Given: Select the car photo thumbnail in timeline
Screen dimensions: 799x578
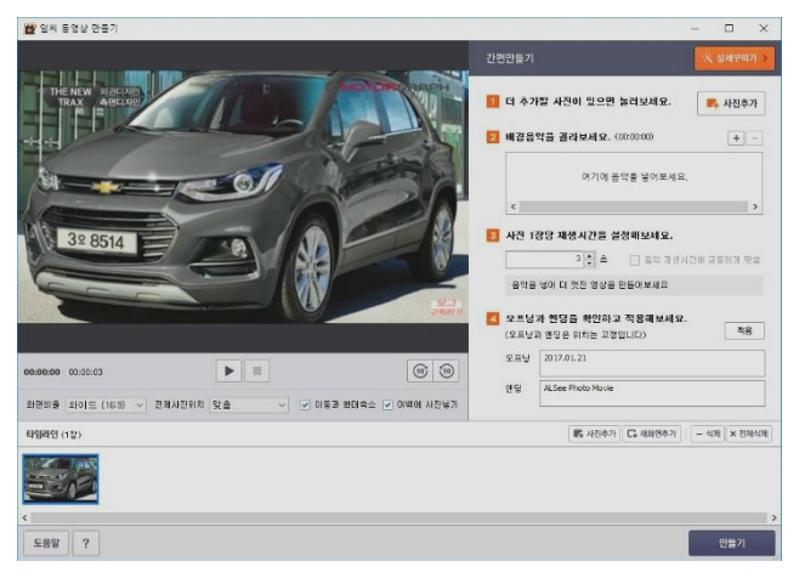Looking at the screenshot, I should [61, 479].
